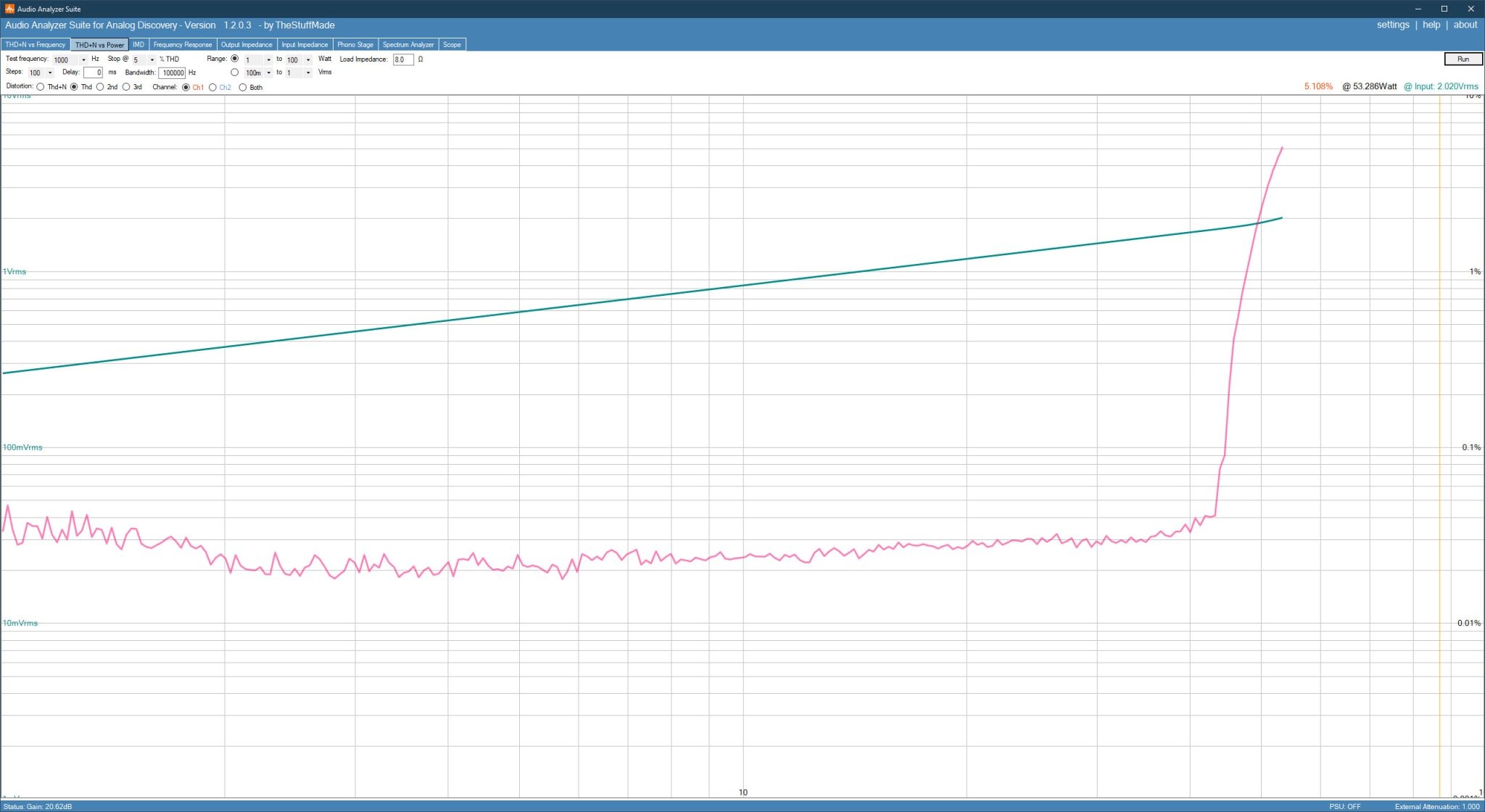
Task: Click the 0.01% right axis label
Action: pyautogui.click(x=1469, y=623)
